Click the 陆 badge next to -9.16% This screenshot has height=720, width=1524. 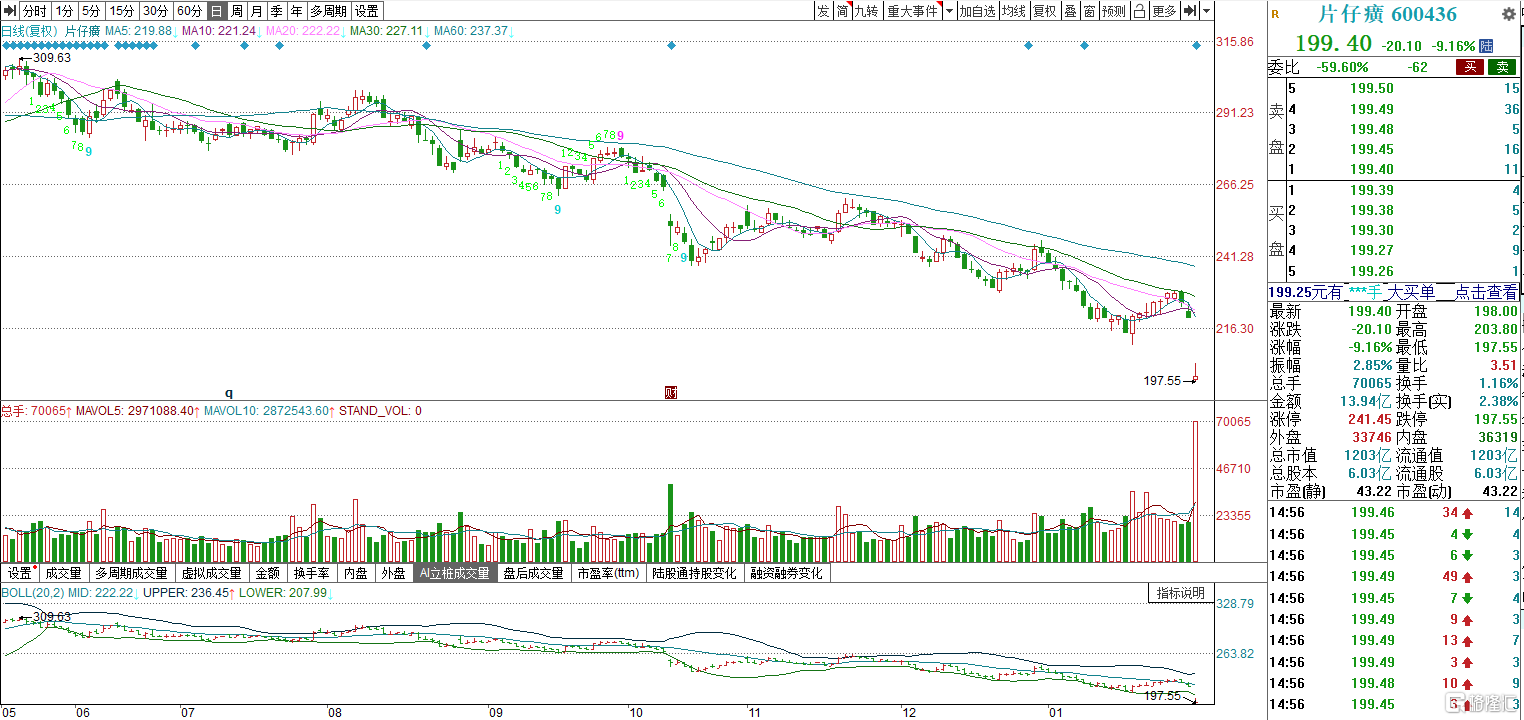click(1487, 46)
